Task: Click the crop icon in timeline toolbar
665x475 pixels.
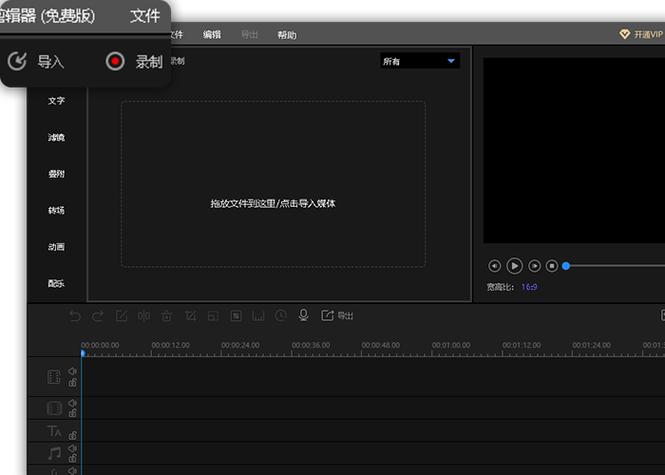Action: point(190,316)
